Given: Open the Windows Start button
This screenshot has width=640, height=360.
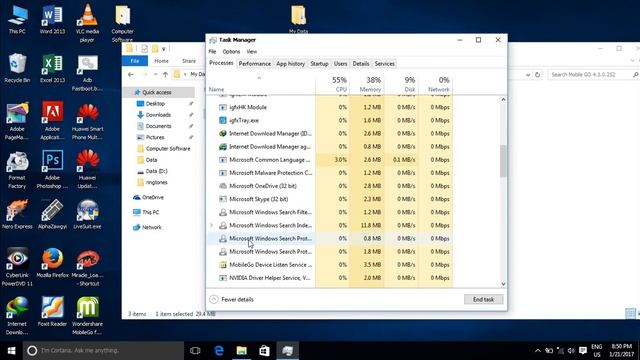Looking at the screenshot, I should 11,351.
